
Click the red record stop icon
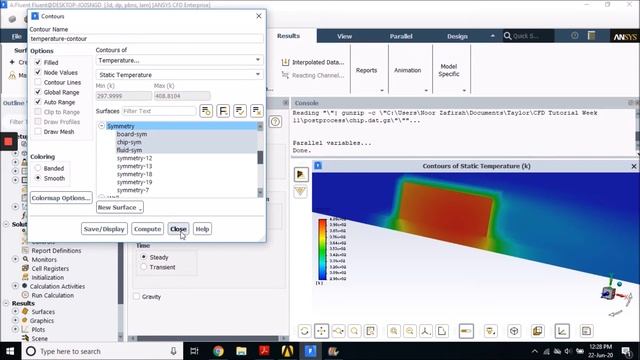point(8,142)
